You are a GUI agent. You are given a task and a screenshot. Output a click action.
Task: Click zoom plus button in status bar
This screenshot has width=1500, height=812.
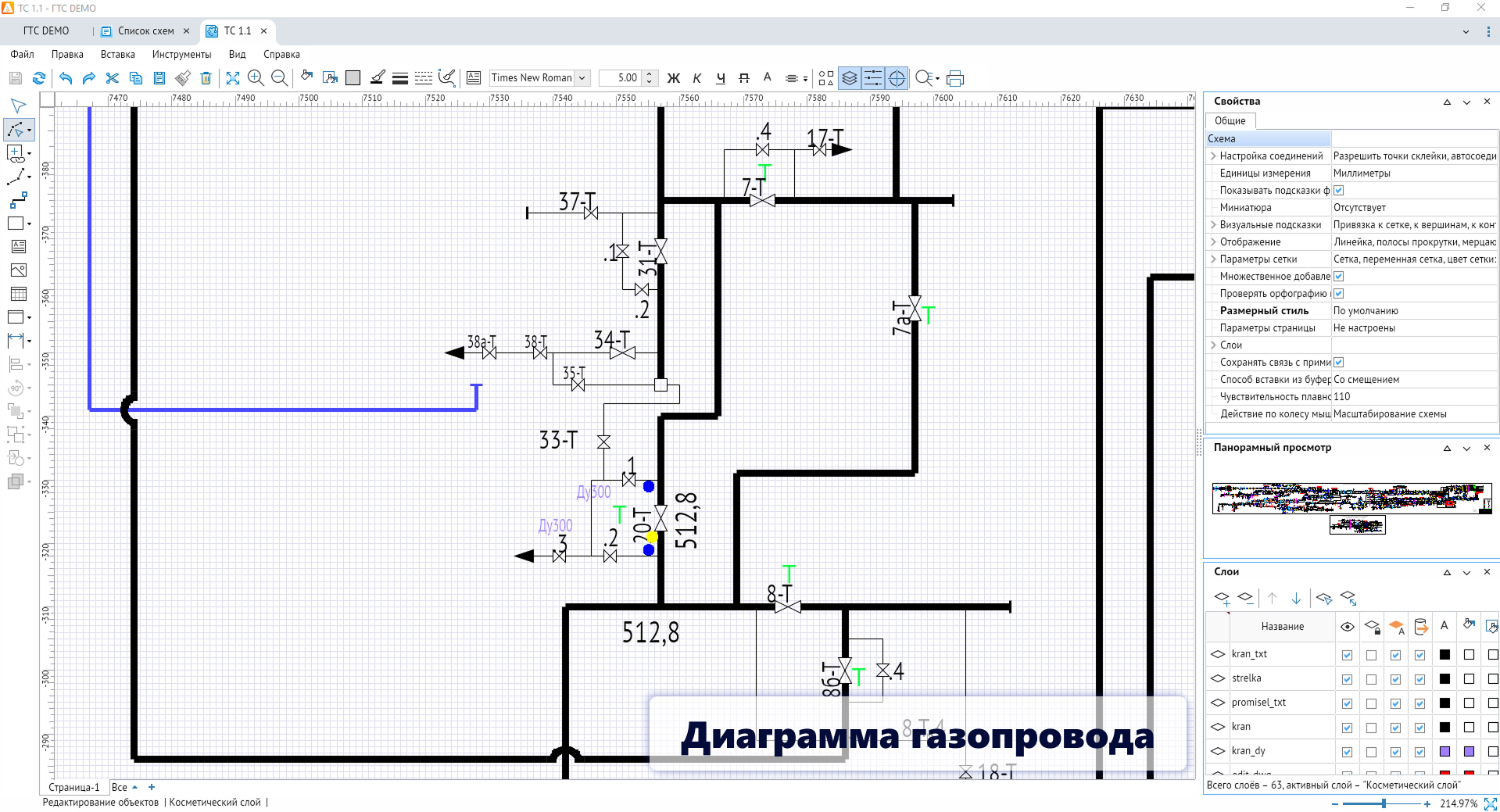[x=1427, y=803]
